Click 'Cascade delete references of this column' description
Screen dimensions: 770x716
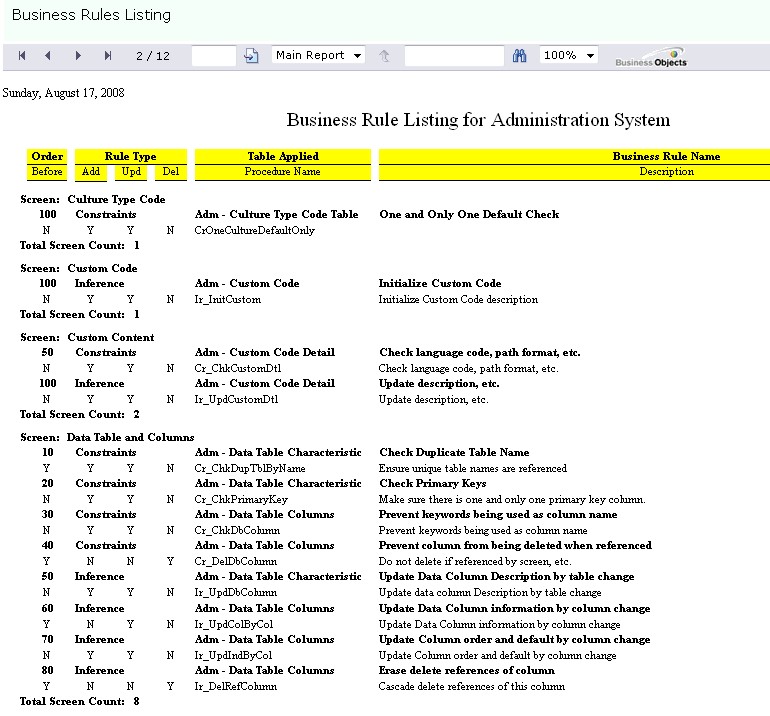(x=471, y=686)
